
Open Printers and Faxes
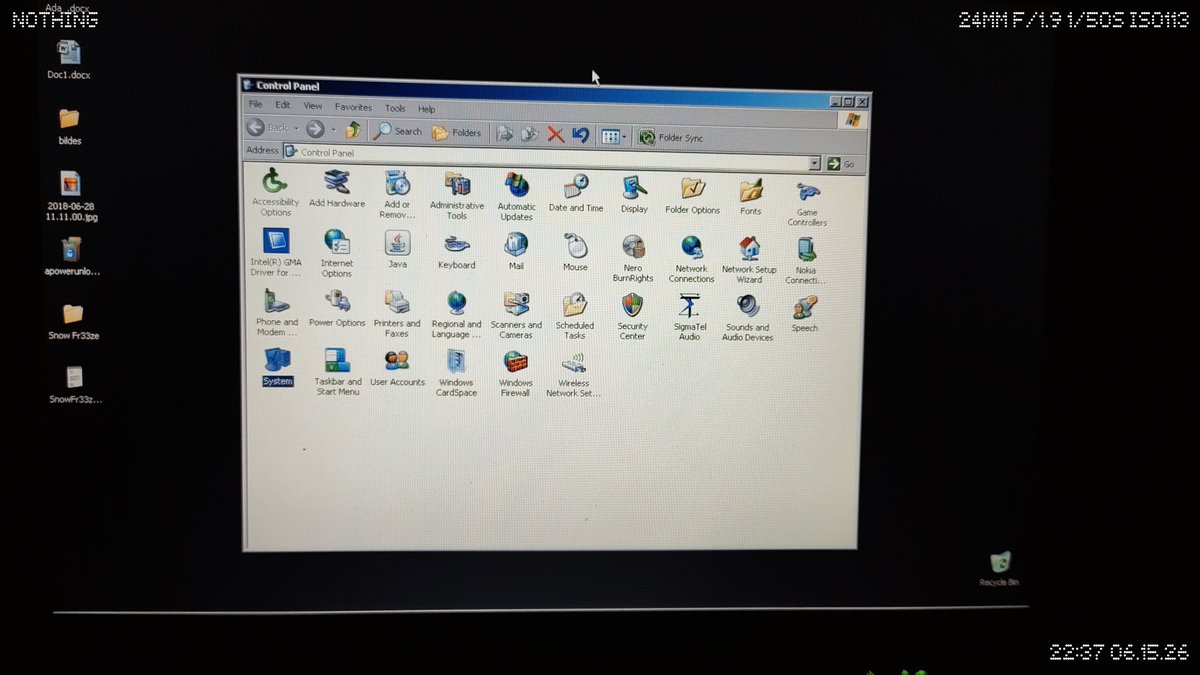[x=397, y=314]
